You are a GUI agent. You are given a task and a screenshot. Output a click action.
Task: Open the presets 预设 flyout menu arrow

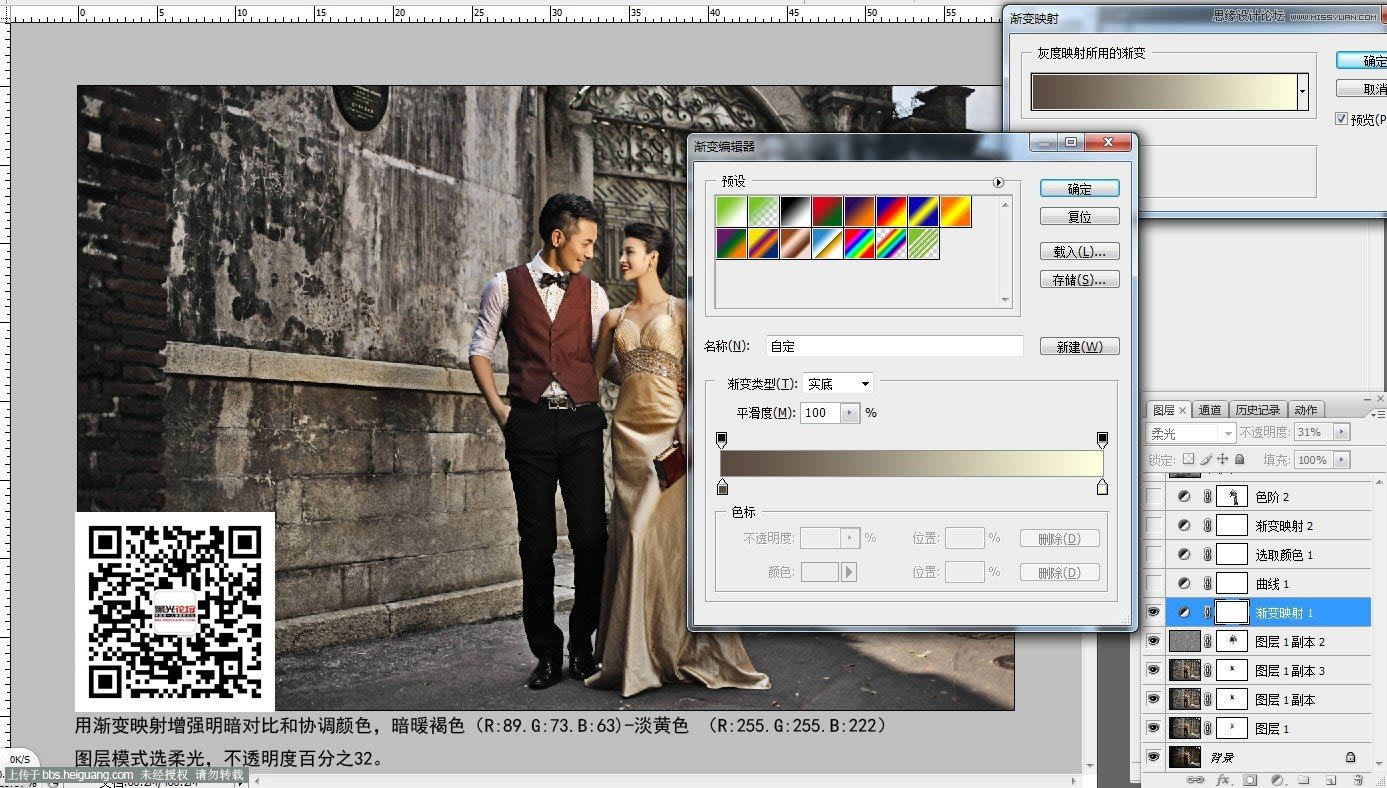pyautogui.click(x=997, y=183)
